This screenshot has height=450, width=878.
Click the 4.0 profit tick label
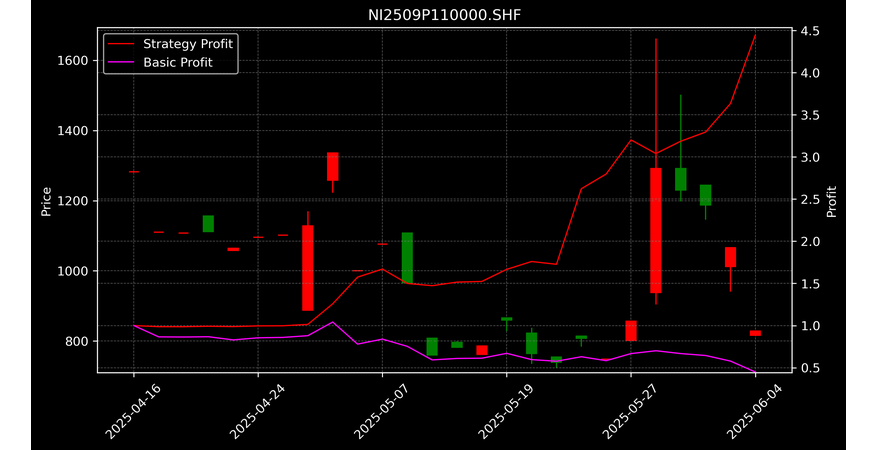coord(810,73)
